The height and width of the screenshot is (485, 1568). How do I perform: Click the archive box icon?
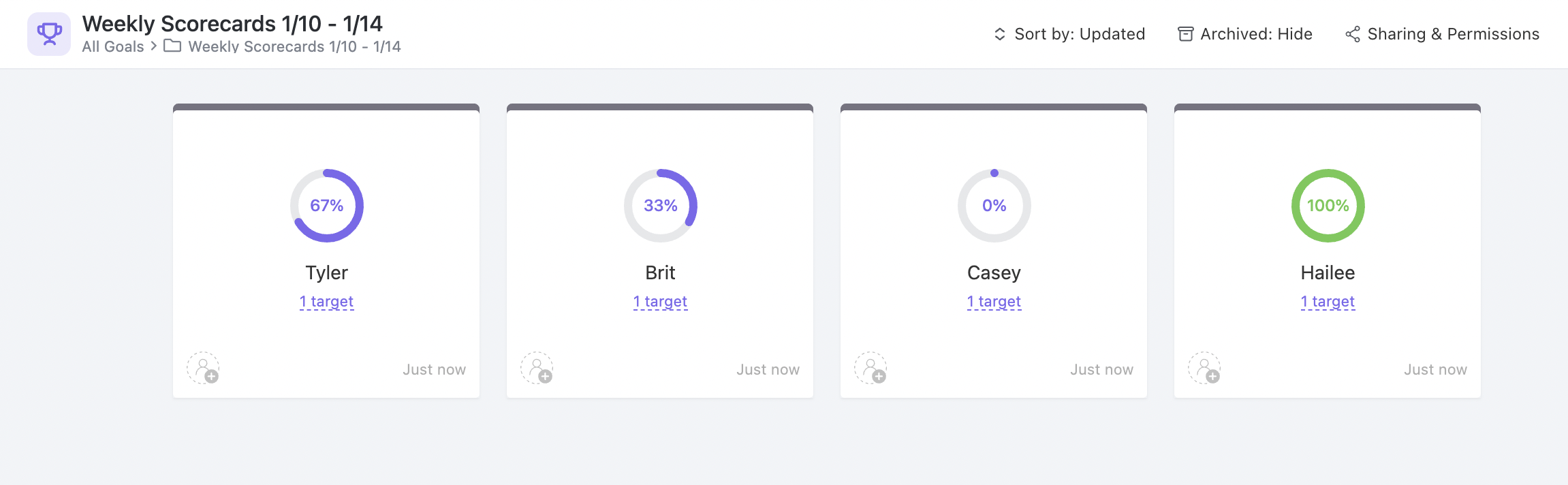(x=1186, y=34)
